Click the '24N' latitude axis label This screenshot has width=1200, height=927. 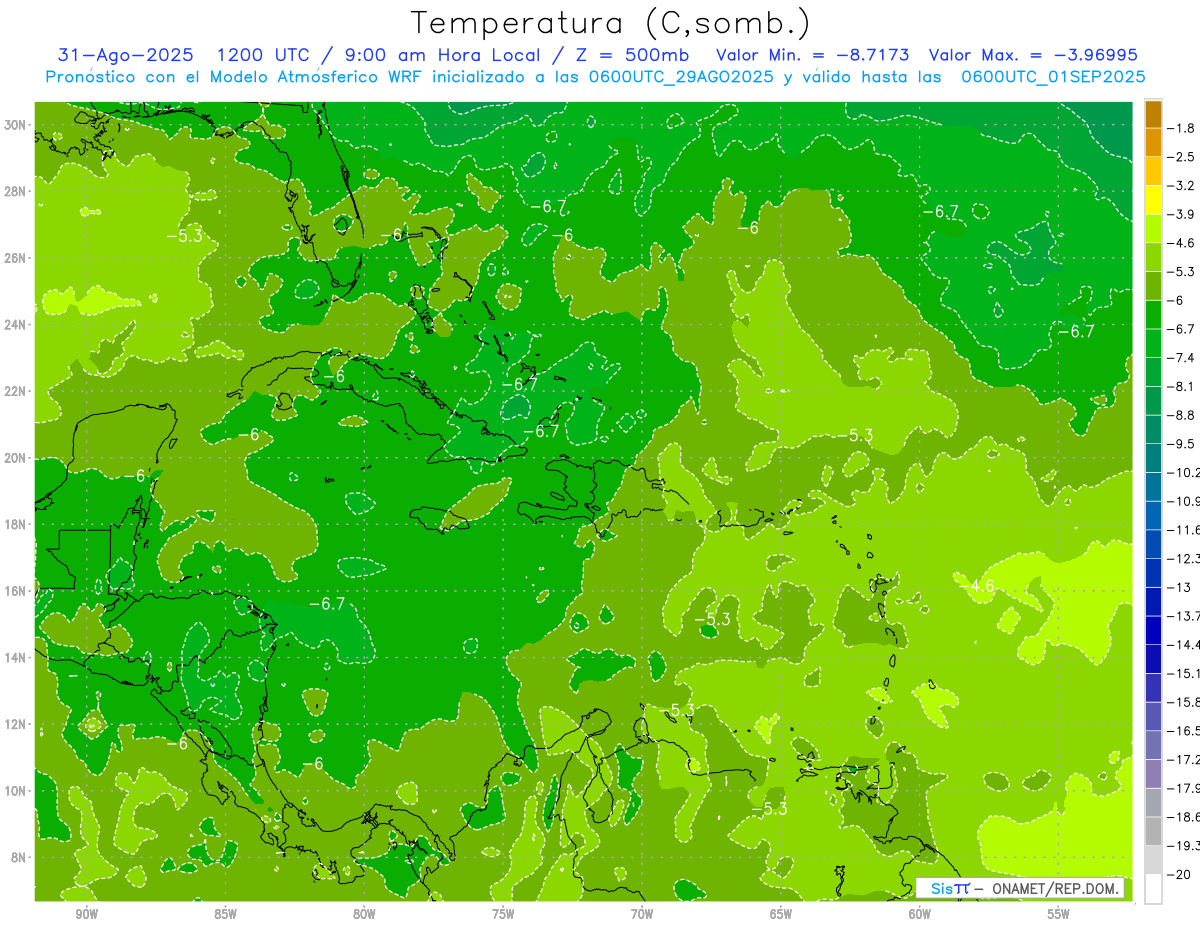(x=15, y=325)
